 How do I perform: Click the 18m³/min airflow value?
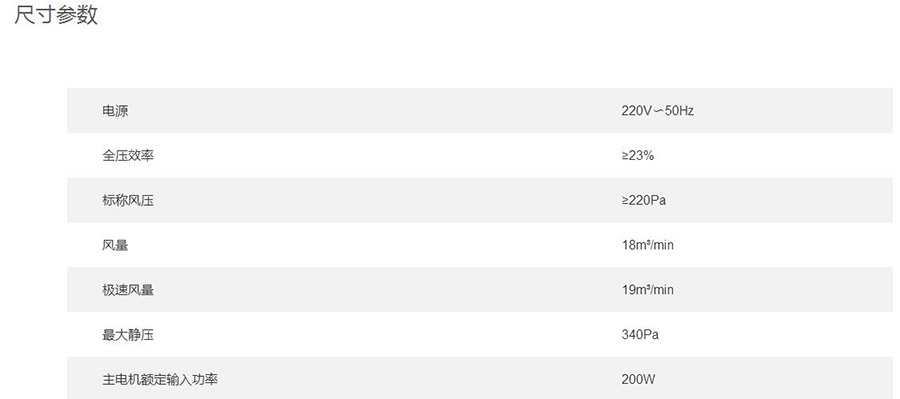coord(647,245)
